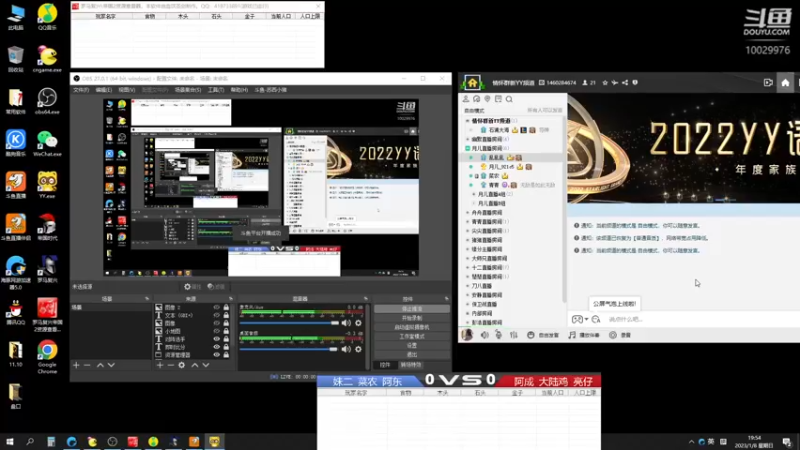Toggle the lock on 资源管理器 source
The height and width of the screenshot is (450, 800).
click(x=226, y=355)
